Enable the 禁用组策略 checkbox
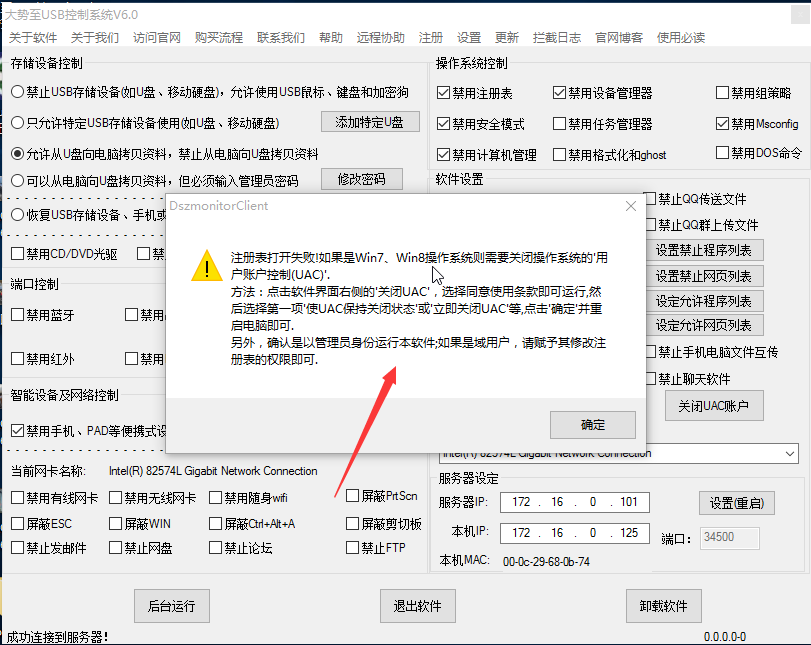This screenshot has height=645, width=811. 723,93
